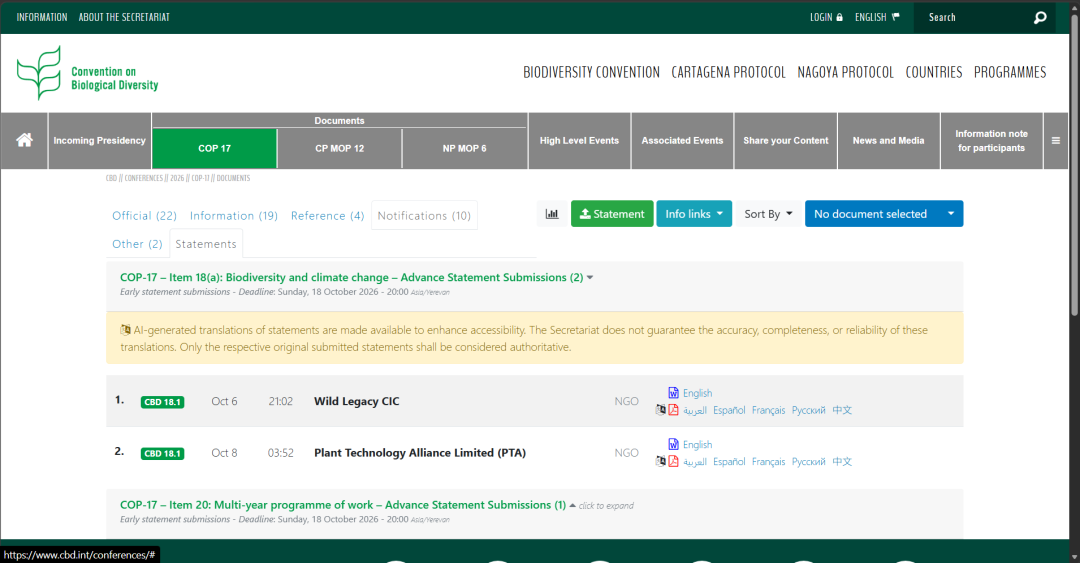Select the Statements tab
Viewport: 1080px width, 563px height.
206,244
